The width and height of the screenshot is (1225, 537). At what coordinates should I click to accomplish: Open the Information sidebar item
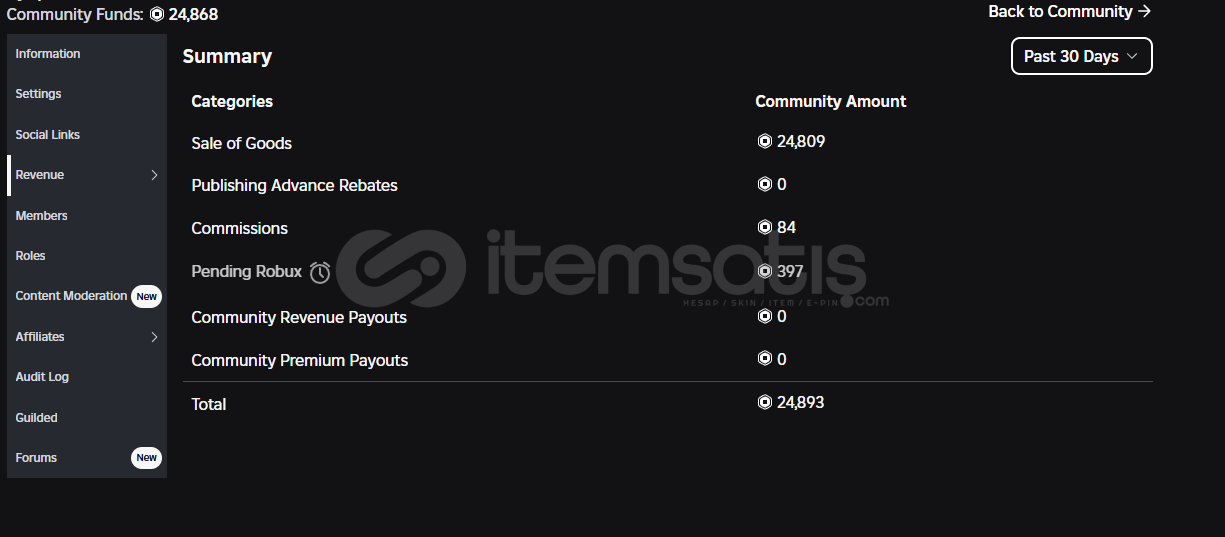tap(87, 54)
